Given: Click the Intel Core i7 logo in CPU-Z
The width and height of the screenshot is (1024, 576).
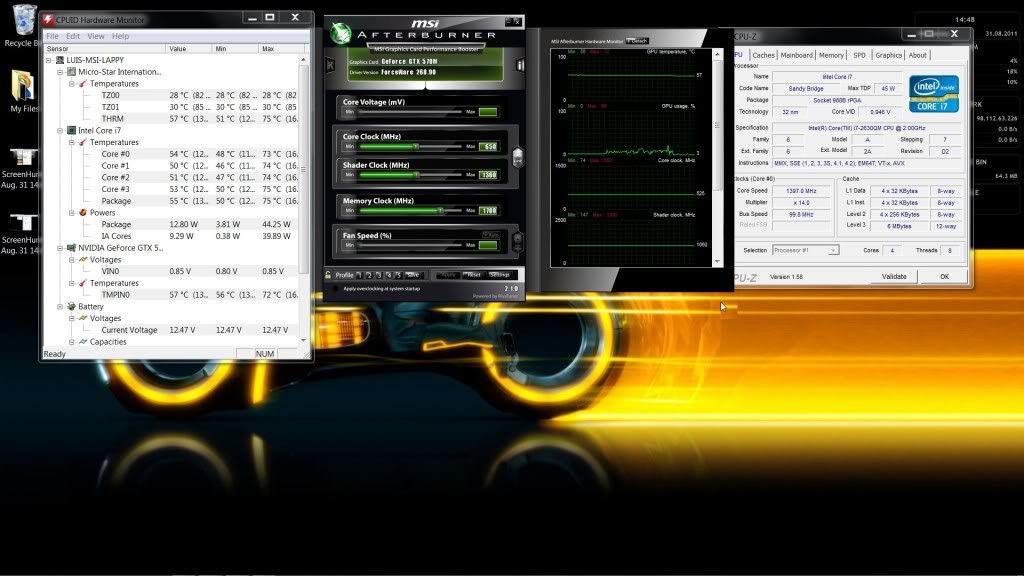Looking at the screenshot, I should (x=933, y=93).
